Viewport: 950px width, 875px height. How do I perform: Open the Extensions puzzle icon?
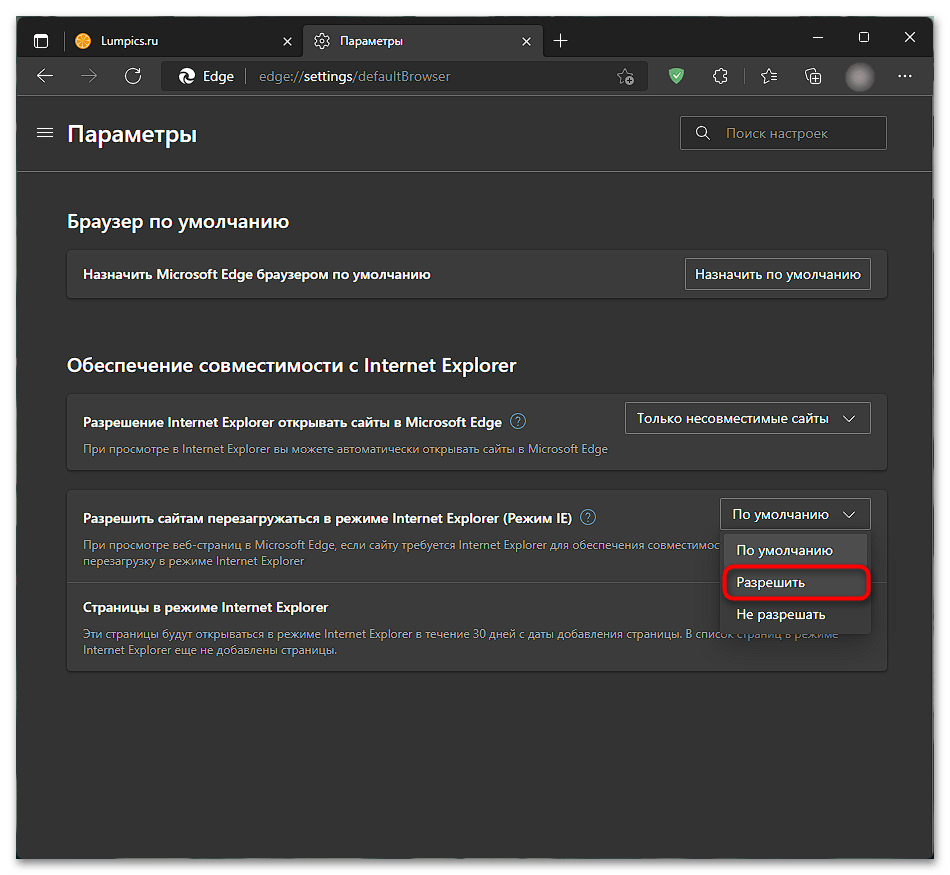coord(720,76)
